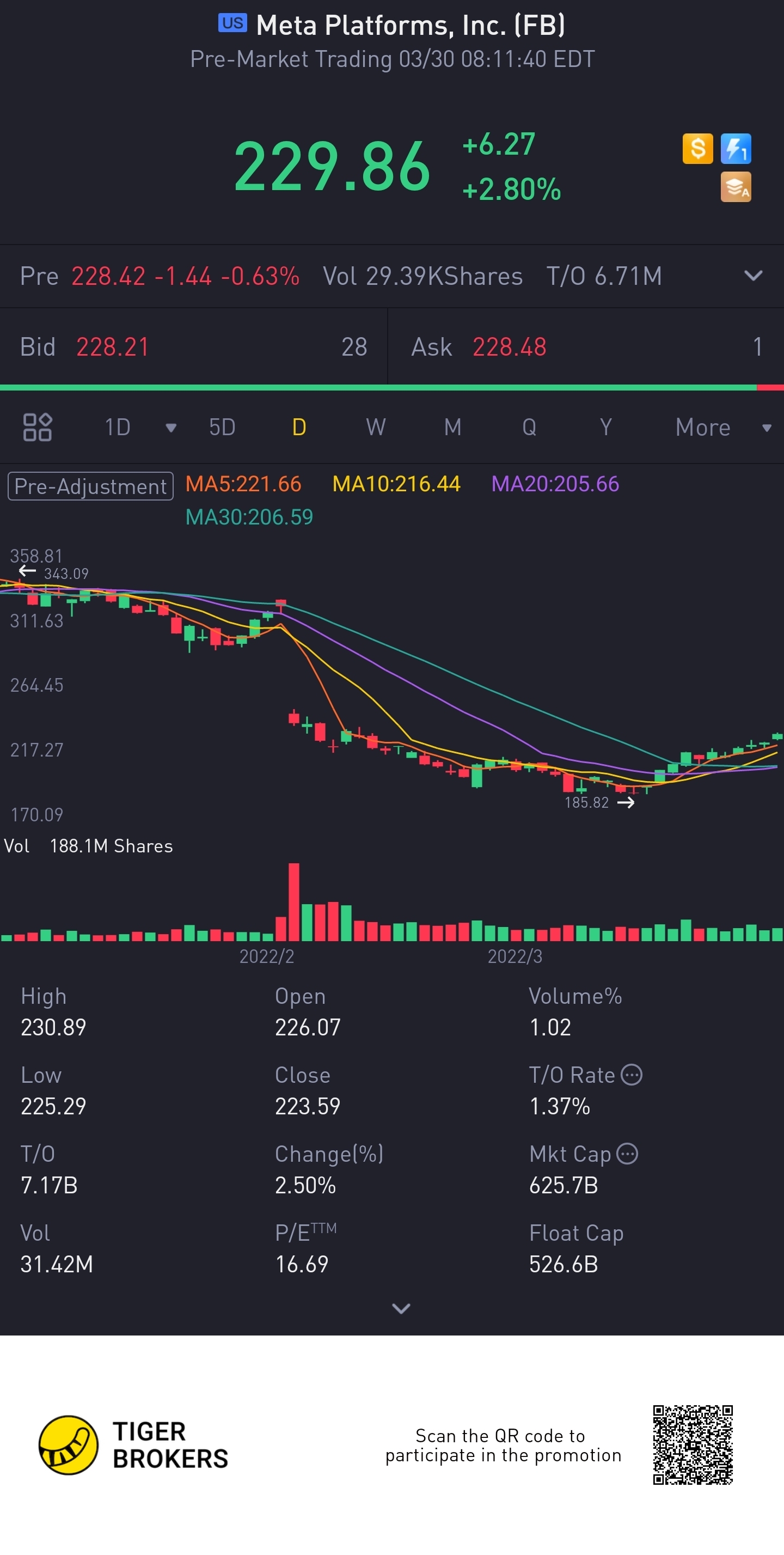Viewport: 784px width, 1555px height.
Task: Select the D daily chart tab
Action: point(299,428)
